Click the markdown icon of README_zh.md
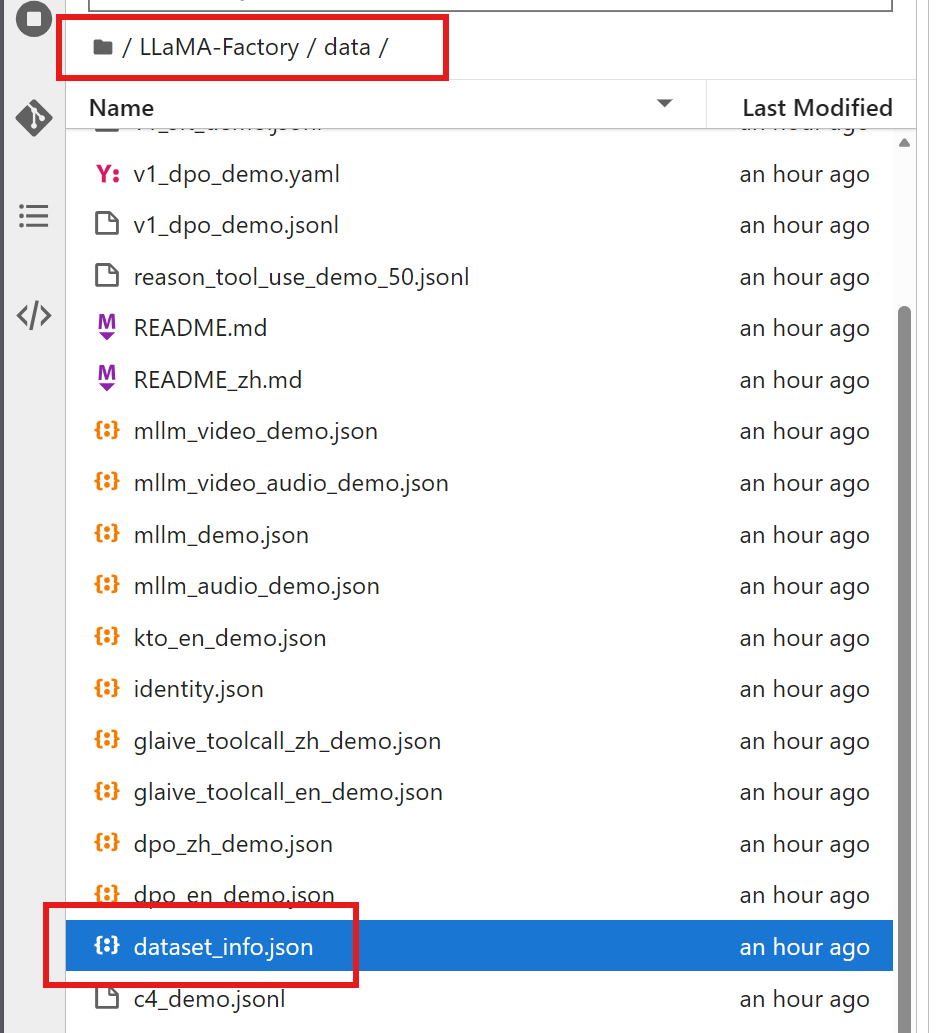This screenshot has height=1033, width=939. point(107,378)
